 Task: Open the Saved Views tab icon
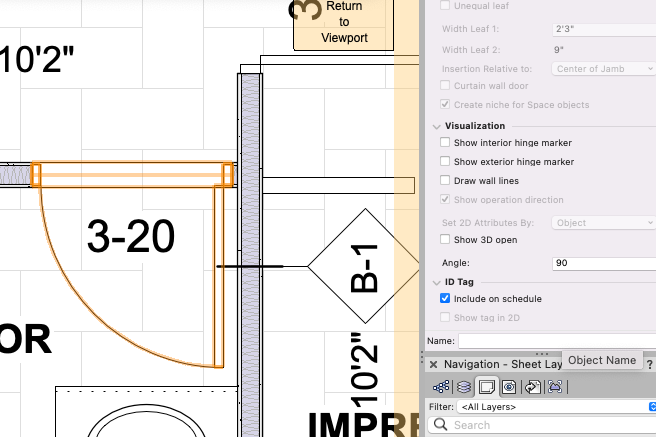[x=532, y=386]
